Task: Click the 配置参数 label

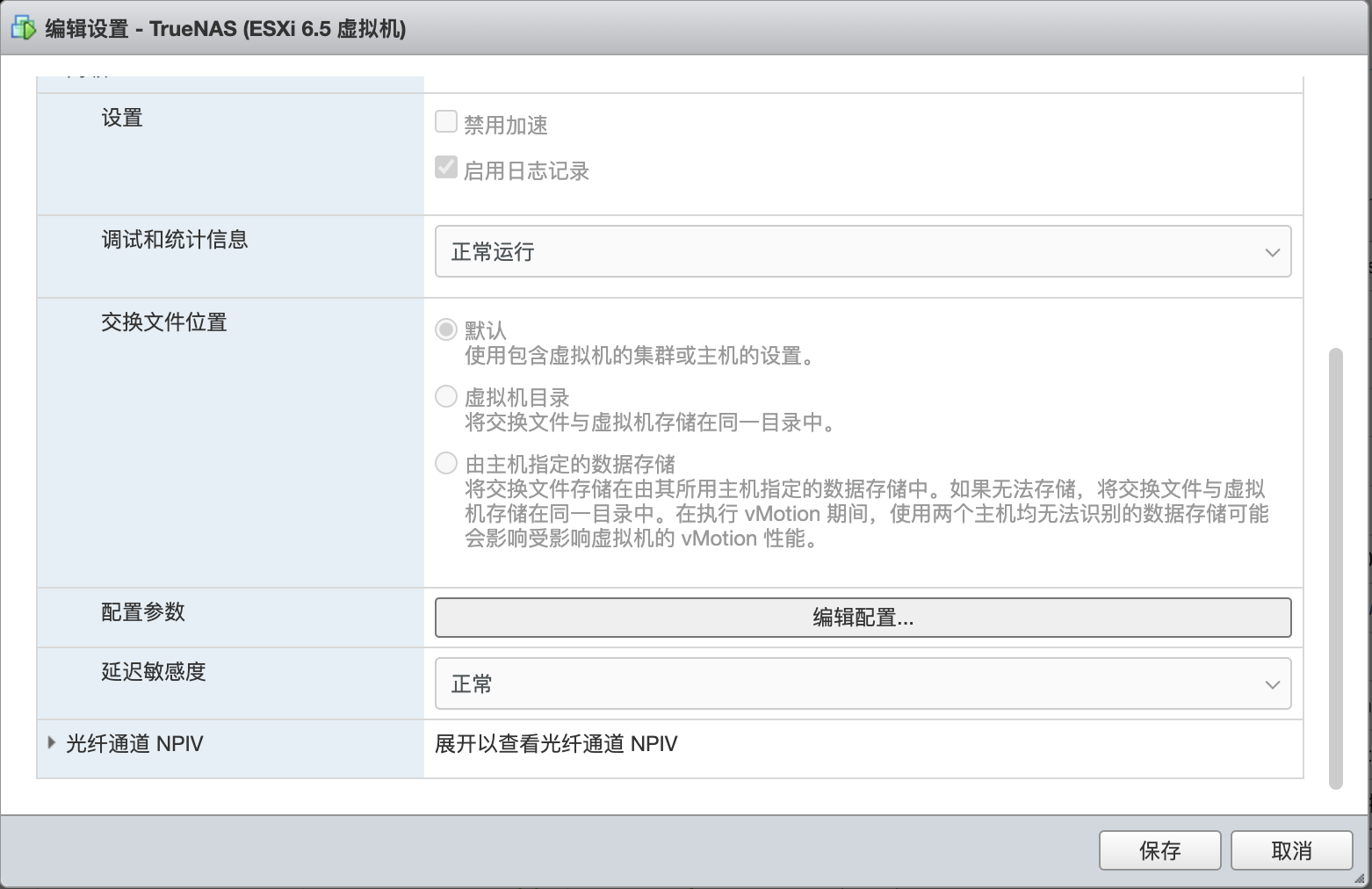Action: coord(143,612)
